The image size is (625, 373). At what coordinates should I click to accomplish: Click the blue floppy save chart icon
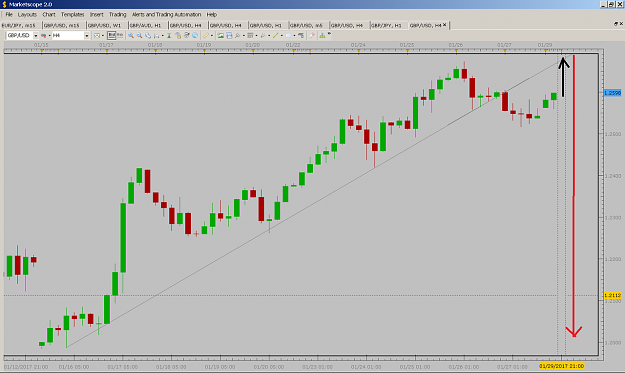pyautogui.click(x=229, y=35)
